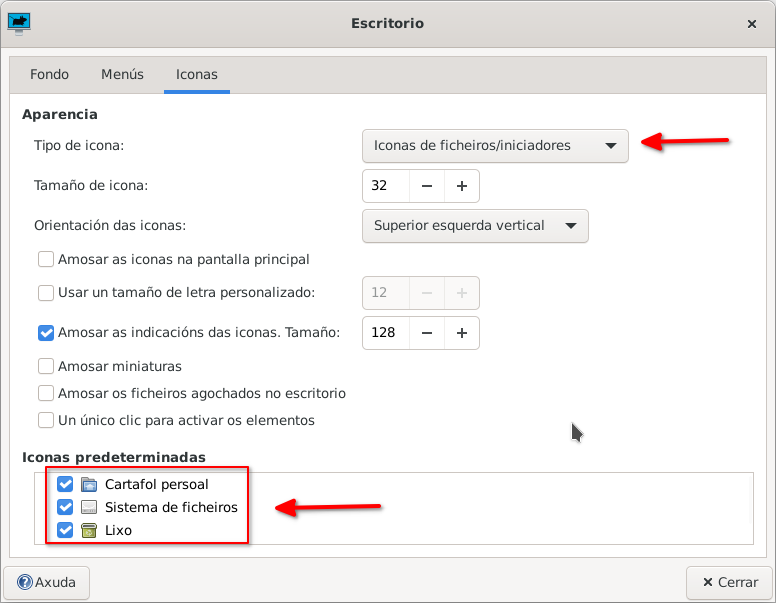Click the Lixo trash can icon
Viewport: 776px width, 603px height.
[x=89, y=530]
